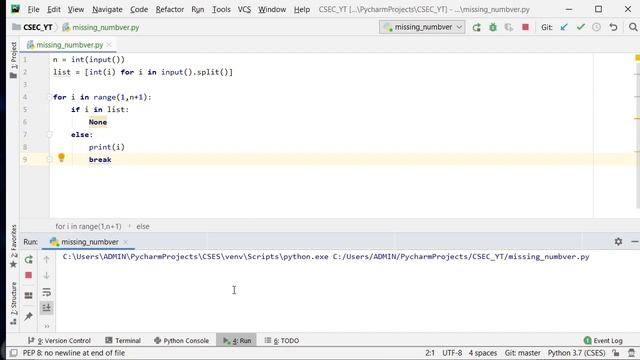Image resolution: width=640 pixels, height=360 pixels.
Task: Start debugging with the bug icon
Action: point(493,27)
